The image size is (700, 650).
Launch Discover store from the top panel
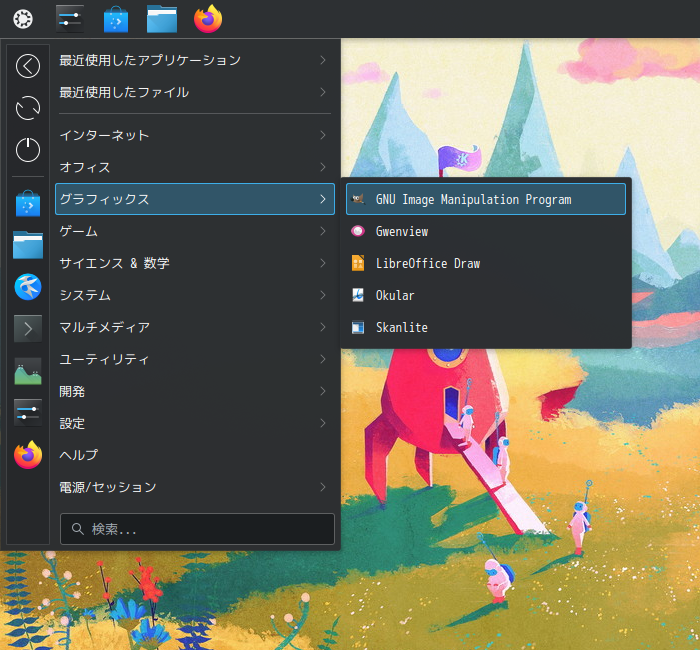(x=116, y=19)
